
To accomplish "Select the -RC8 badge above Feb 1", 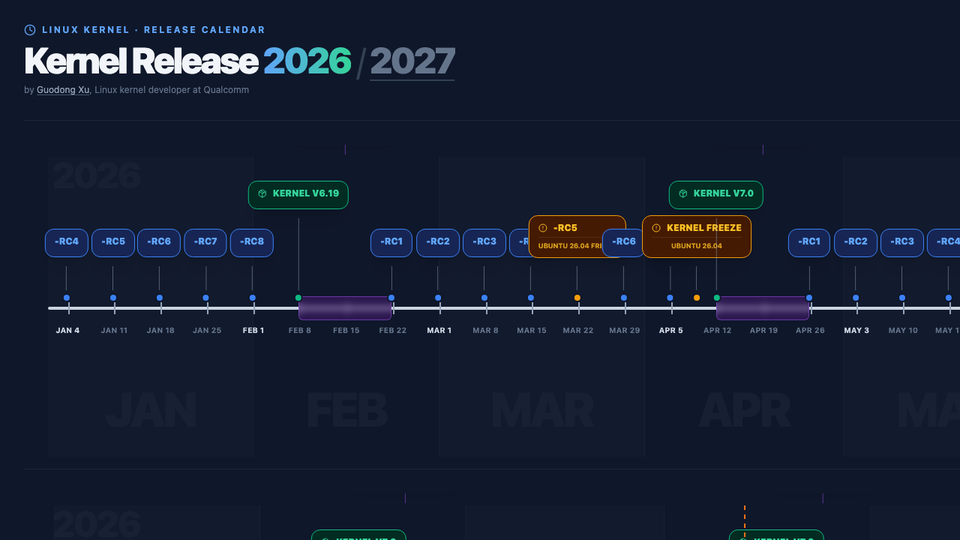I will click(x=252, y=242).
